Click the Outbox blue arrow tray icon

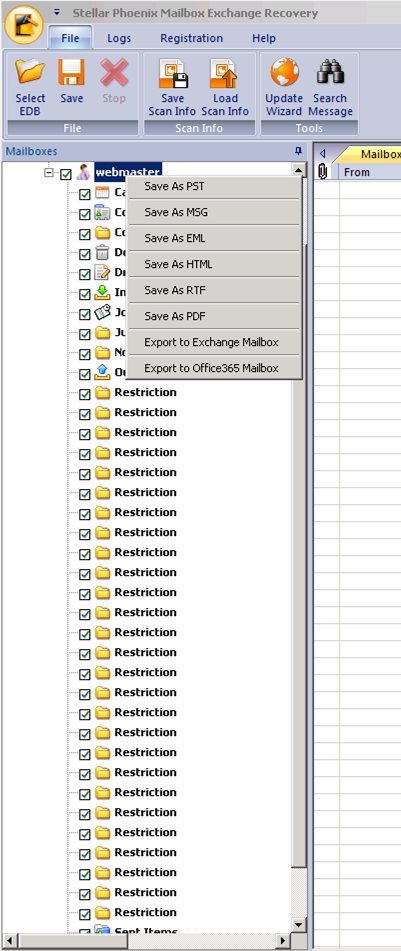(x=103, y=373)
